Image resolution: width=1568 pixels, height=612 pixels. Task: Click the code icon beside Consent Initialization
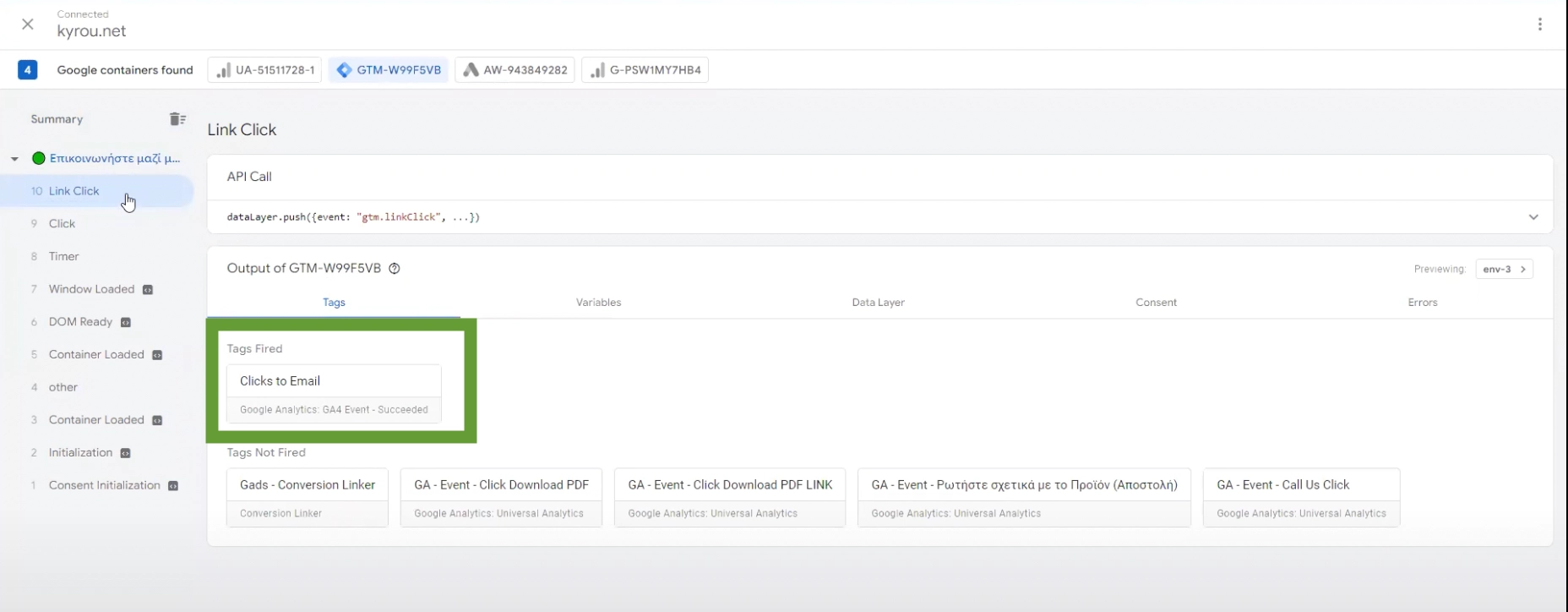click(x=173, y=486)
